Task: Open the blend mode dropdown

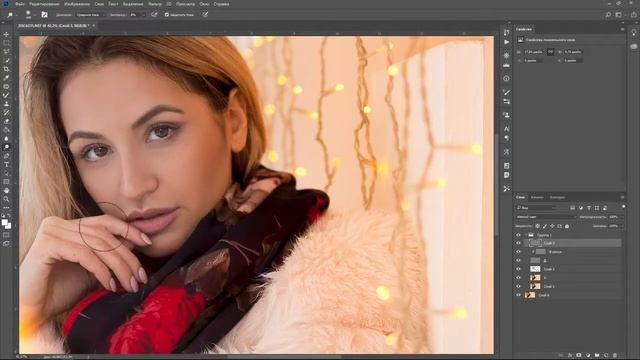Action: (x=546, y=217)
